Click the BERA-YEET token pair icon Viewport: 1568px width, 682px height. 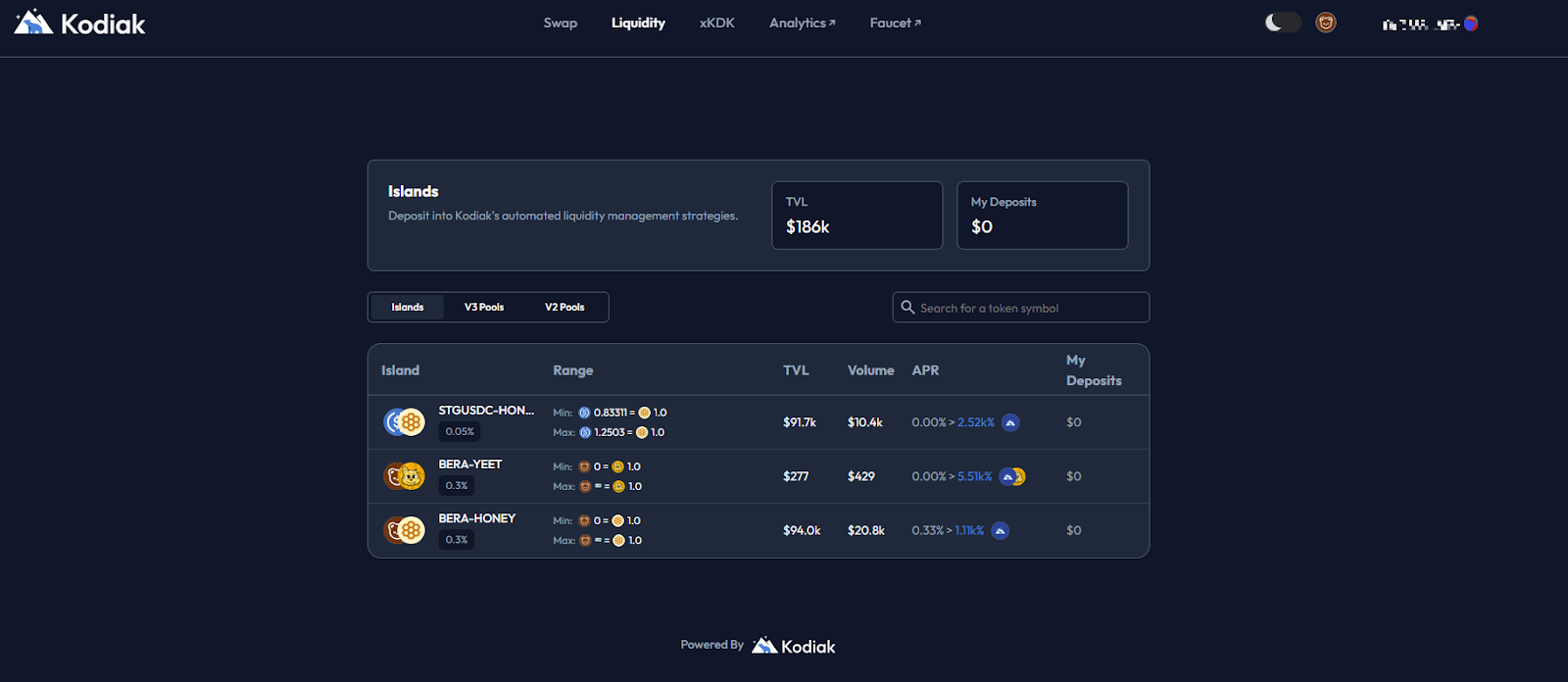tap(404, 476)
